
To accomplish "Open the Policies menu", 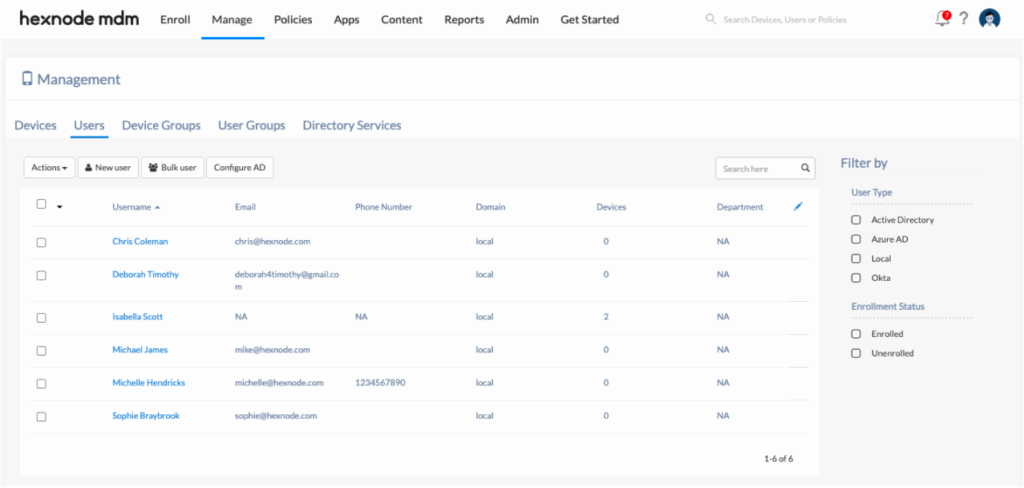I will pyautogui.click(x=292, y=19).
